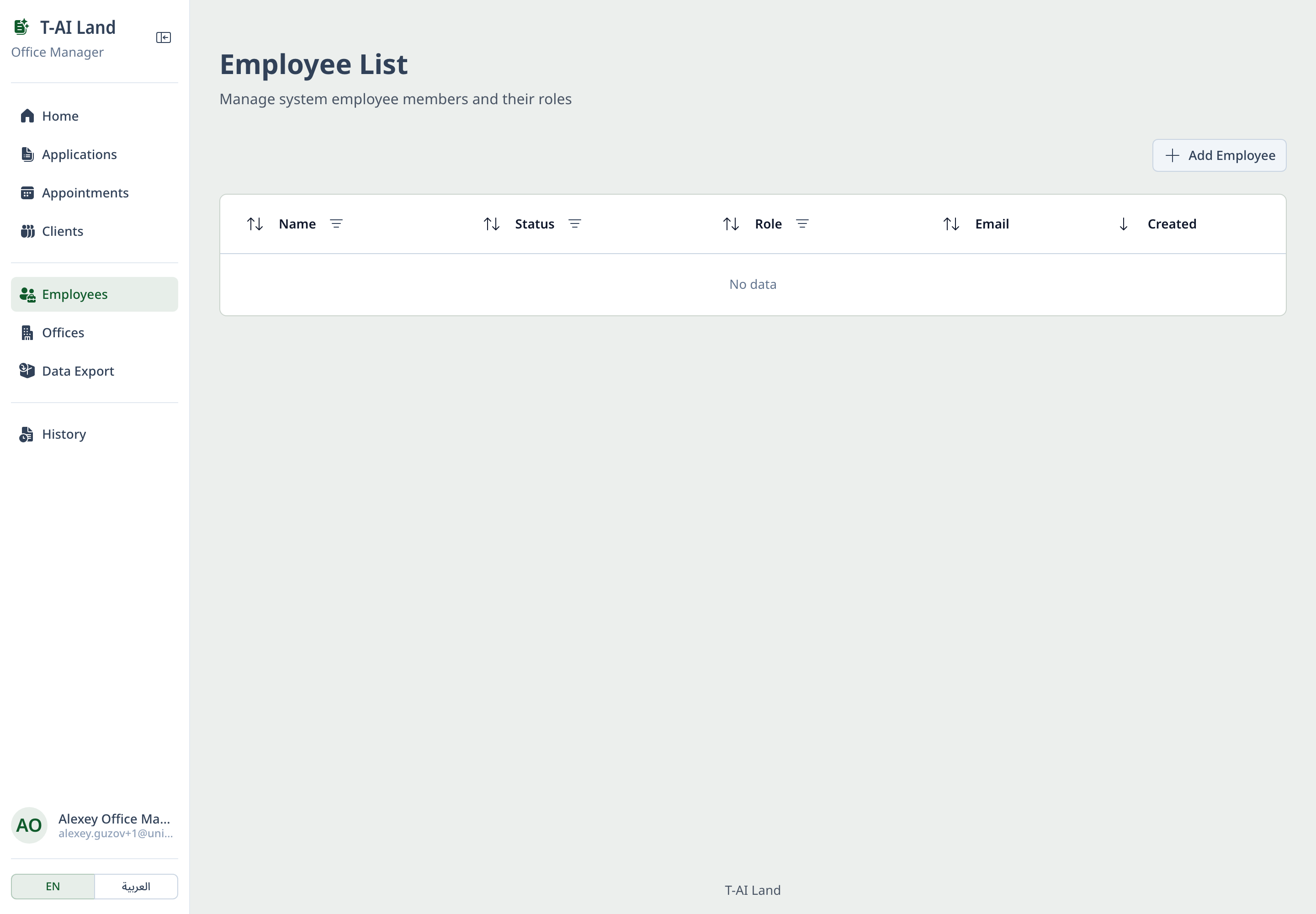
Task: Open Clients section
Action: click(x=95, y=231)
